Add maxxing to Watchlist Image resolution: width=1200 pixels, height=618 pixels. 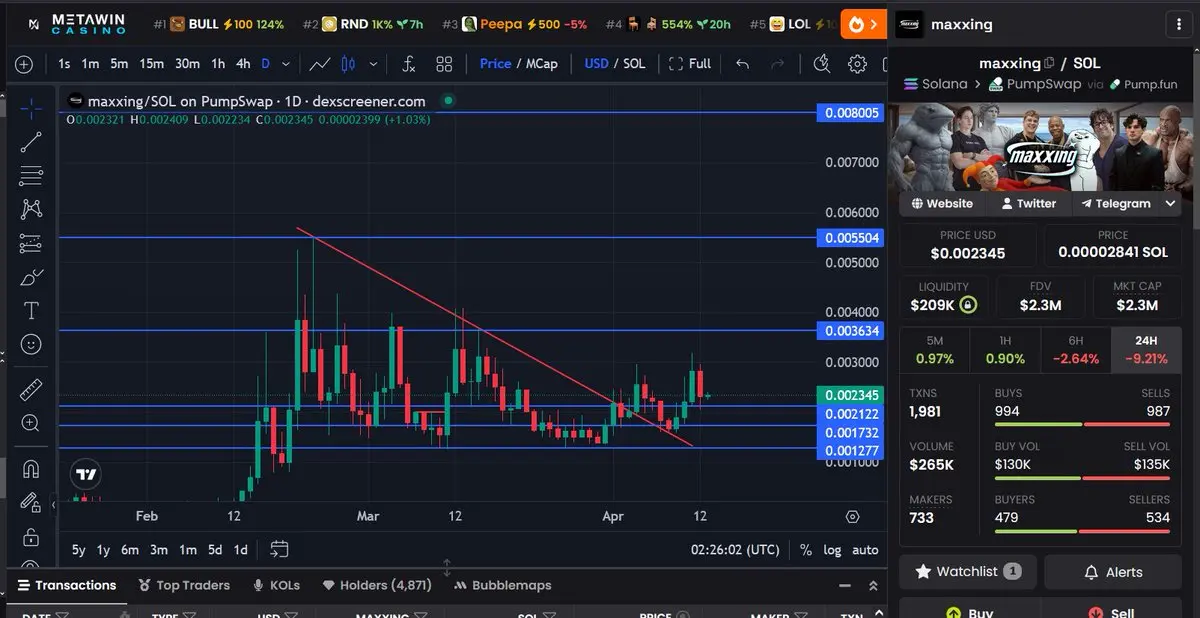(x=968, y=572)
